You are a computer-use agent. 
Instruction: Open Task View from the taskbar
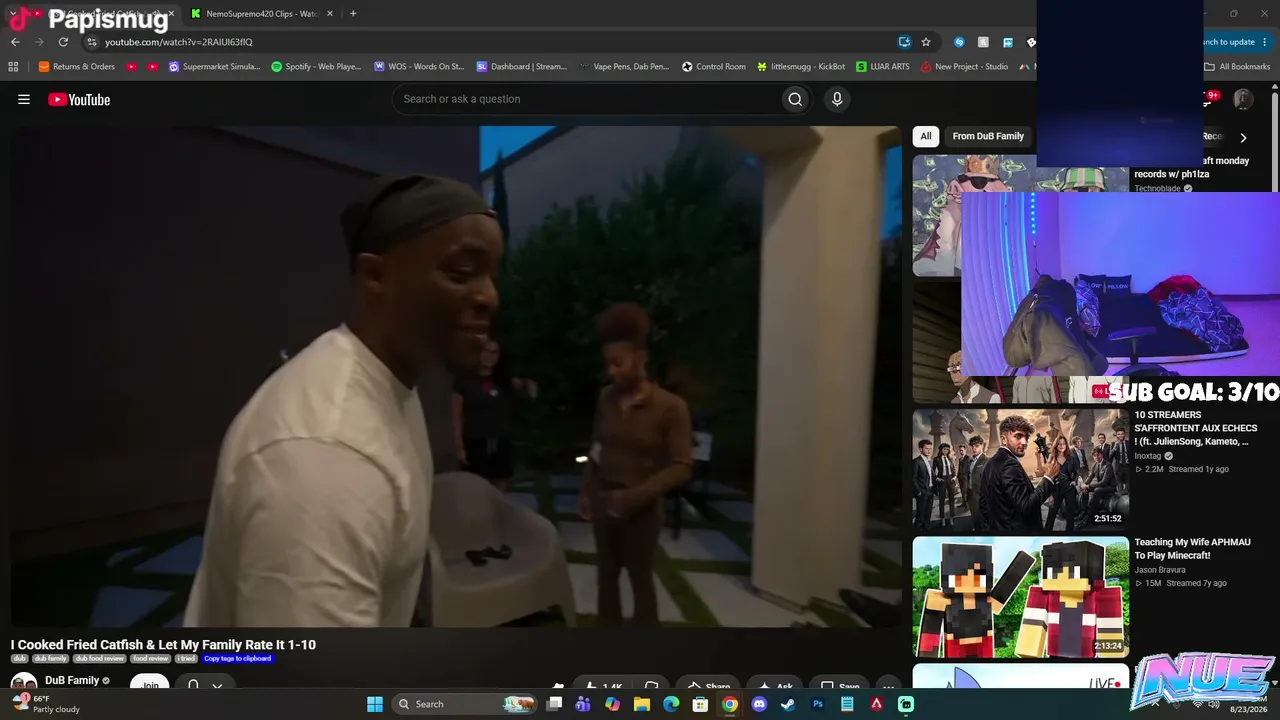click(554, 704)
